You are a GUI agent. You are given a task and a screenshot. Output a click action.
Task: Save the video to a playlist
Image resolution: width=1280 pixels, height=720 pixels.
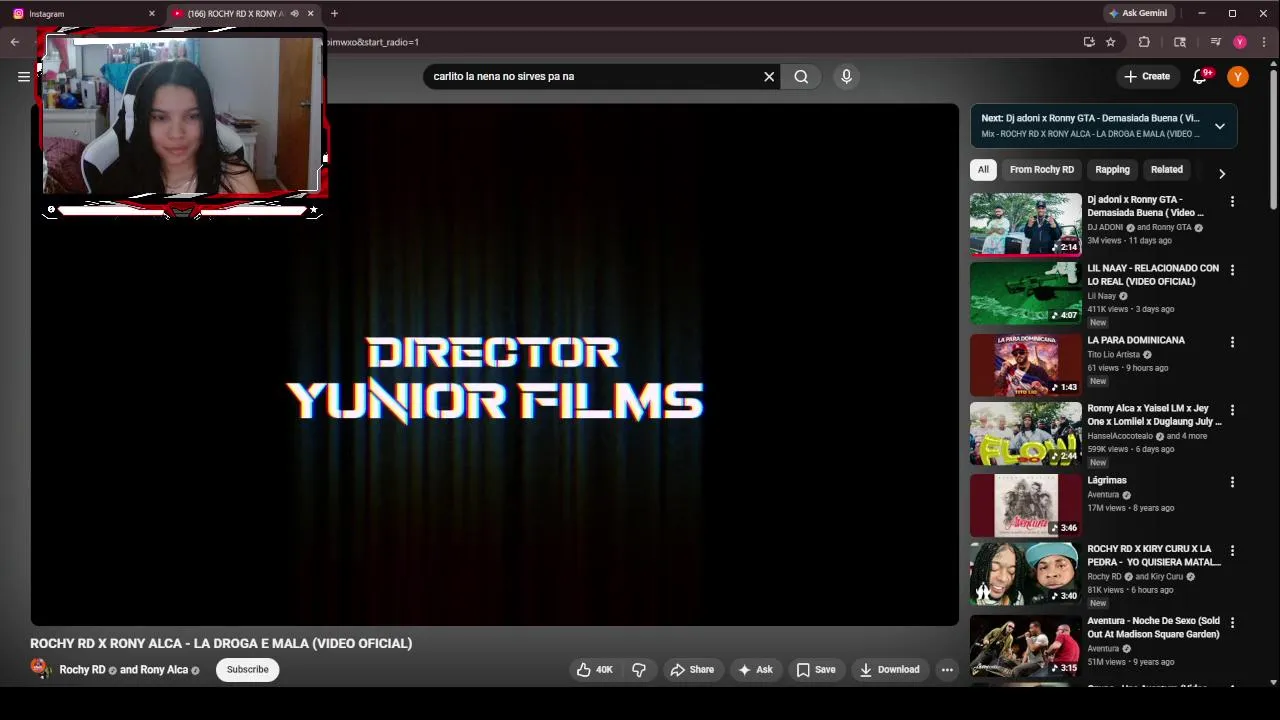pos(815,670)
